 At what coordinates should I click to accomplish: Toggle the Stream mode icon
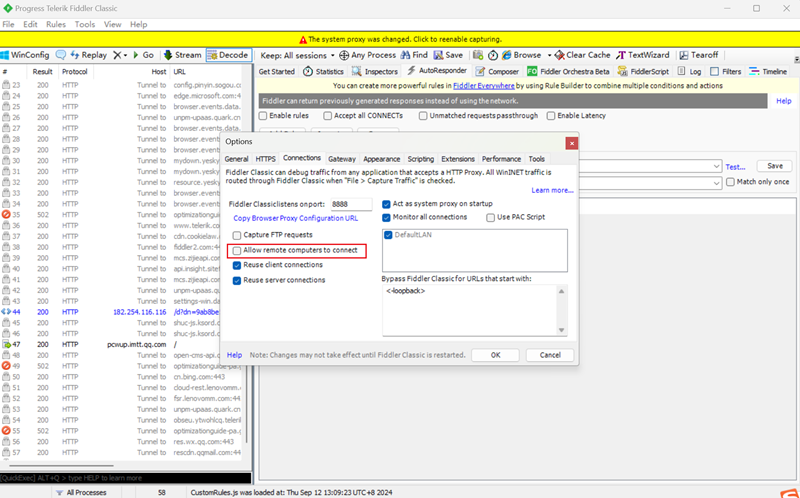pos(166,55)
